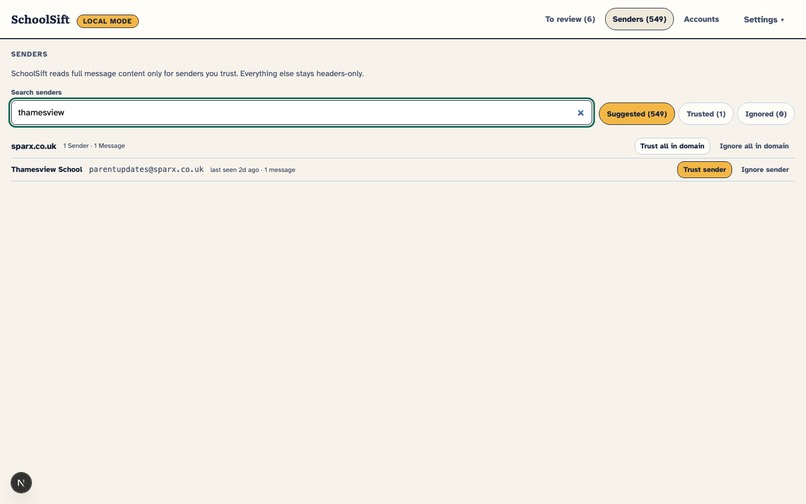
Task: Click the SENDERS section heading
Action: [29, 54]
